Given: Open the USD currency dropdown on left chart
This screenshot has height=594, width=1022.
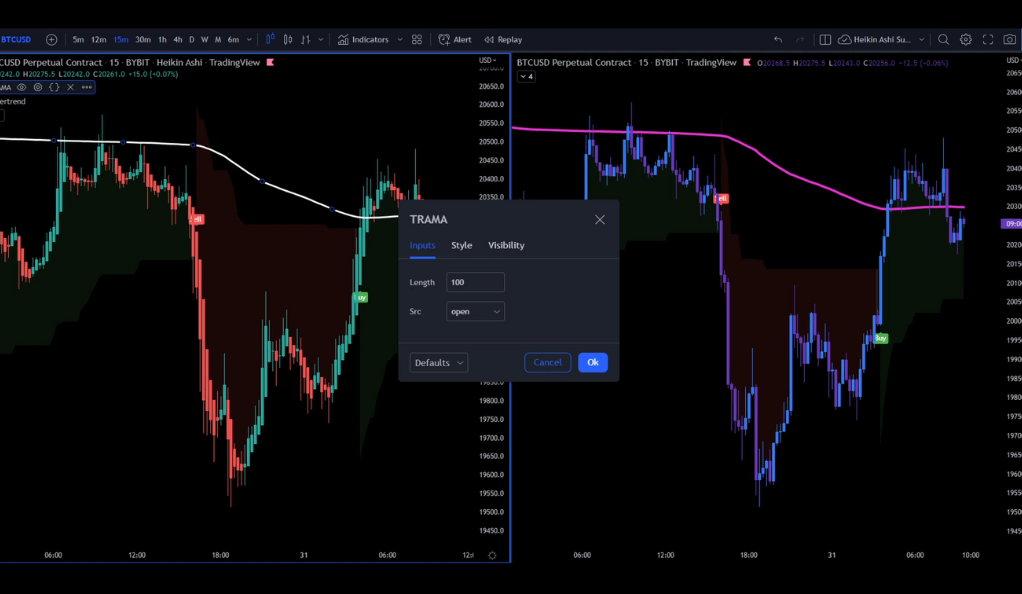Looking at the screenshot, I should pyautogui.click(x=488, y=61).
